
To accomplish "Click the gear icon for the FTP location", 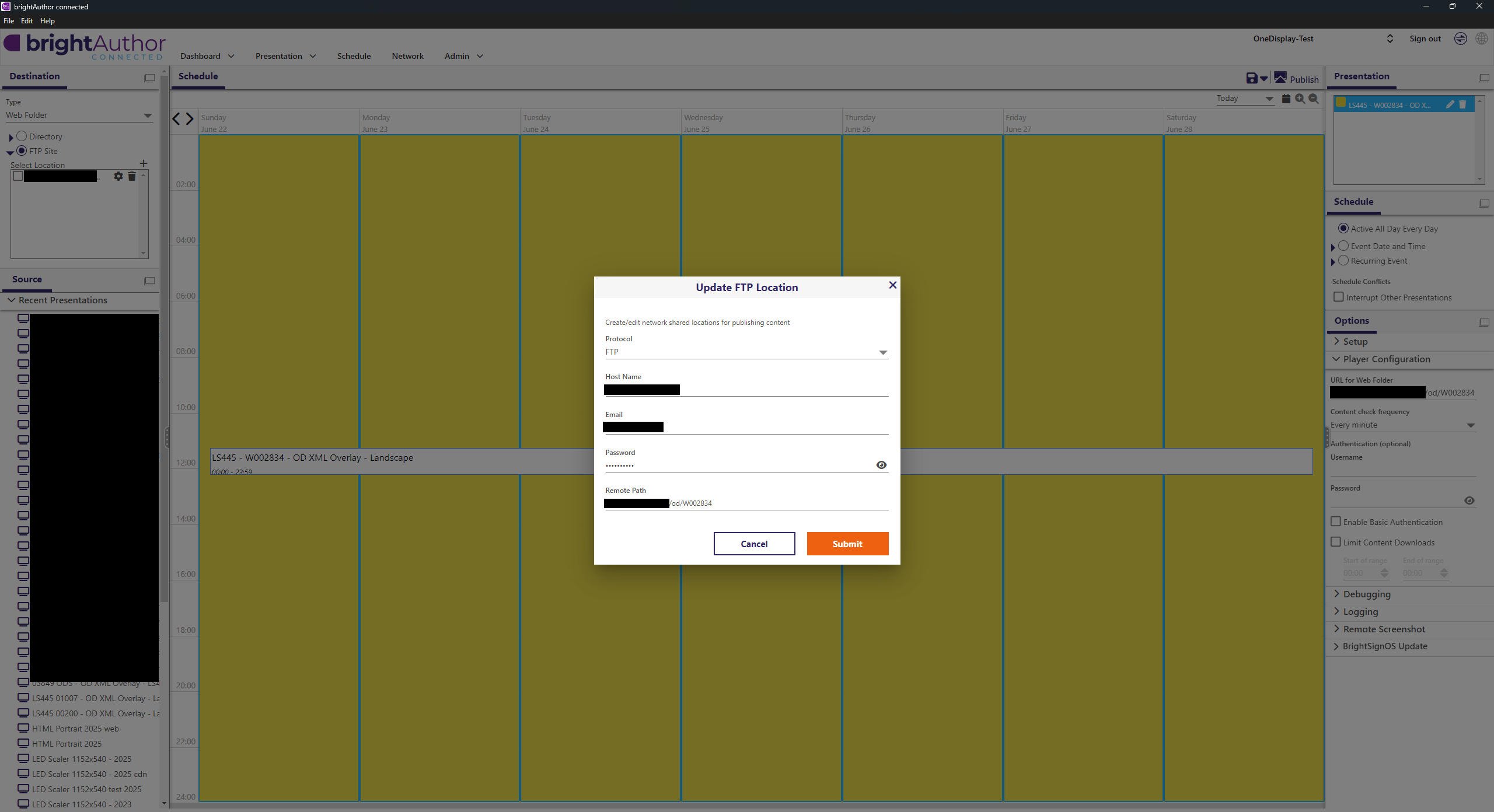I will click(x=118, y=176).
